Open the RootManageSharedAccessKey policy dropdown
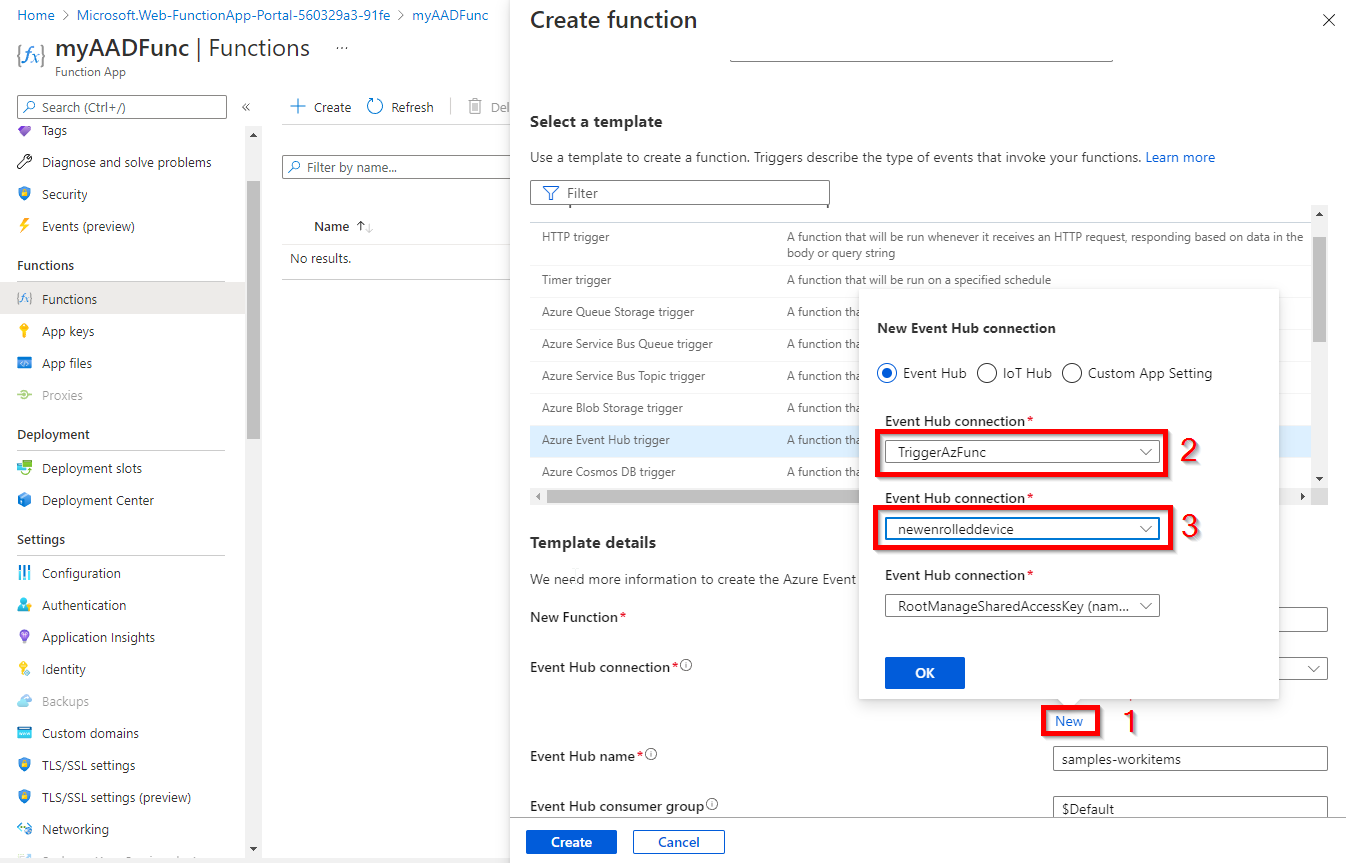This screenshot has height=863, width=1346. (x=1021, y=605)
